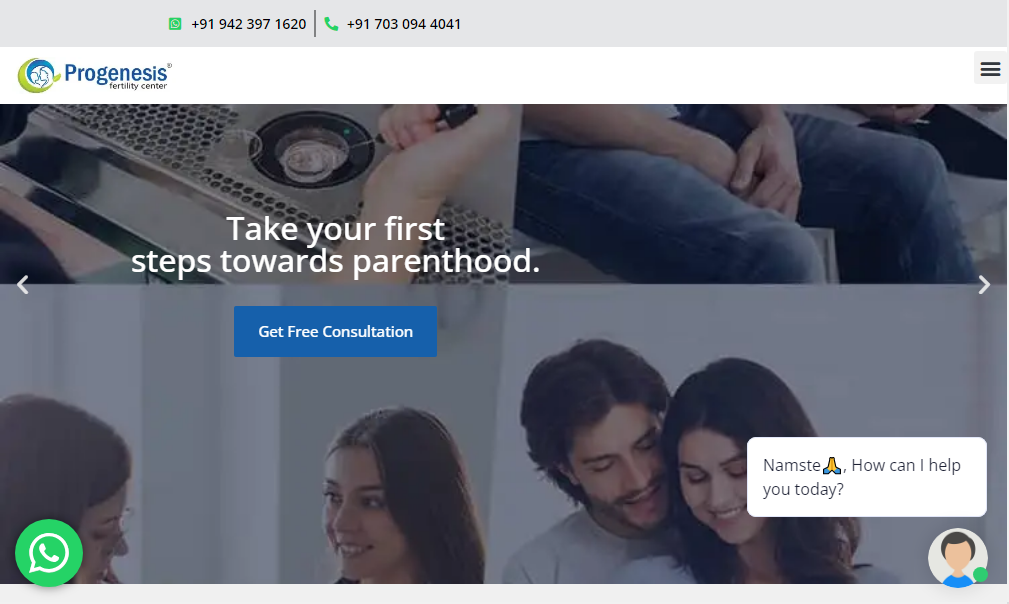Click the green online status dot
The width and height of the screenshot is (1009, 604).
pyautogui.click(x=980, y=574)
